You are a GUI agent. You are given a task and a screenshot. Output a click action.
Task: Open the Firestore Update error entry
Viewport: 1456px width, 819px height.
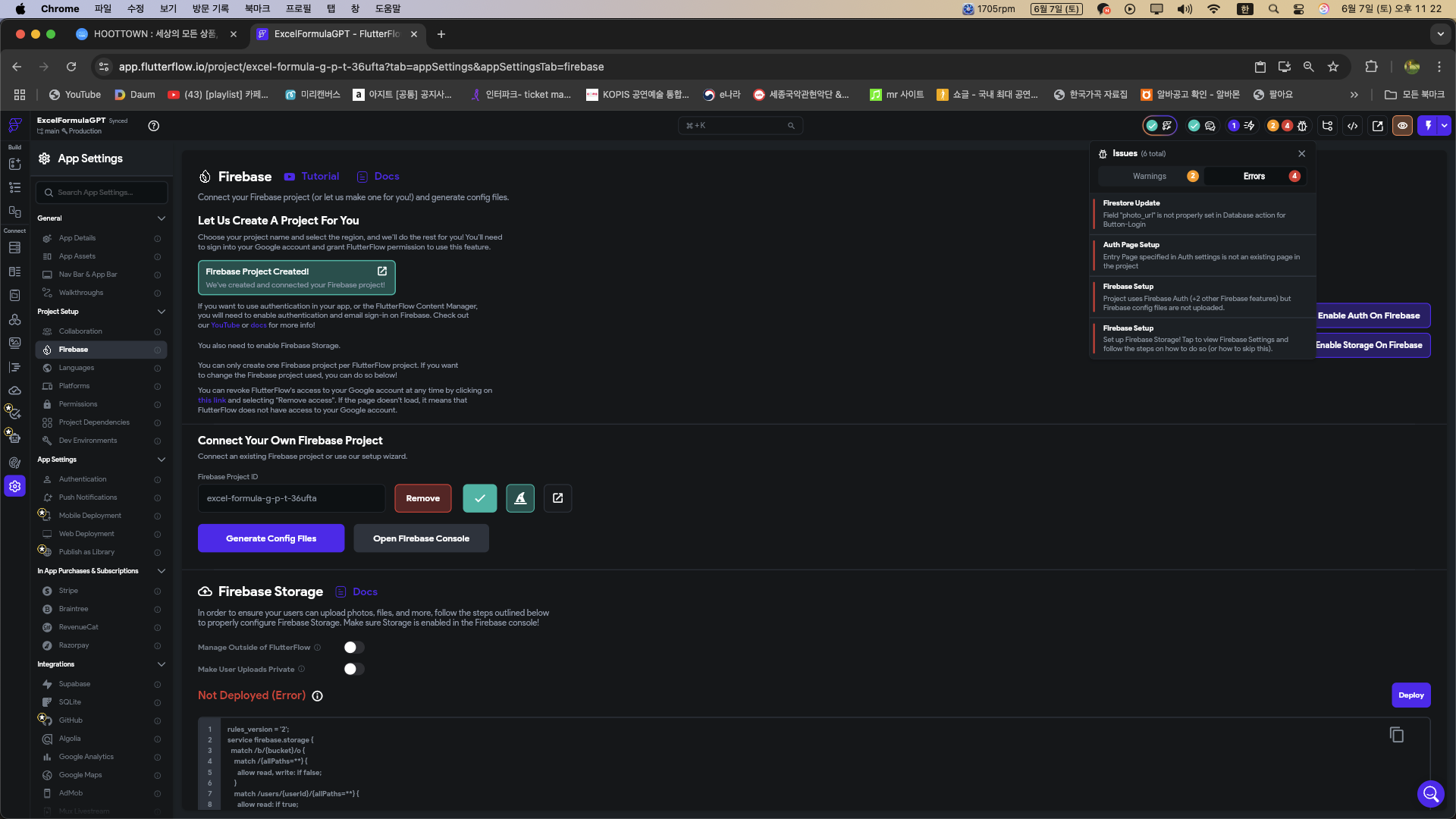pos(1203,214)
